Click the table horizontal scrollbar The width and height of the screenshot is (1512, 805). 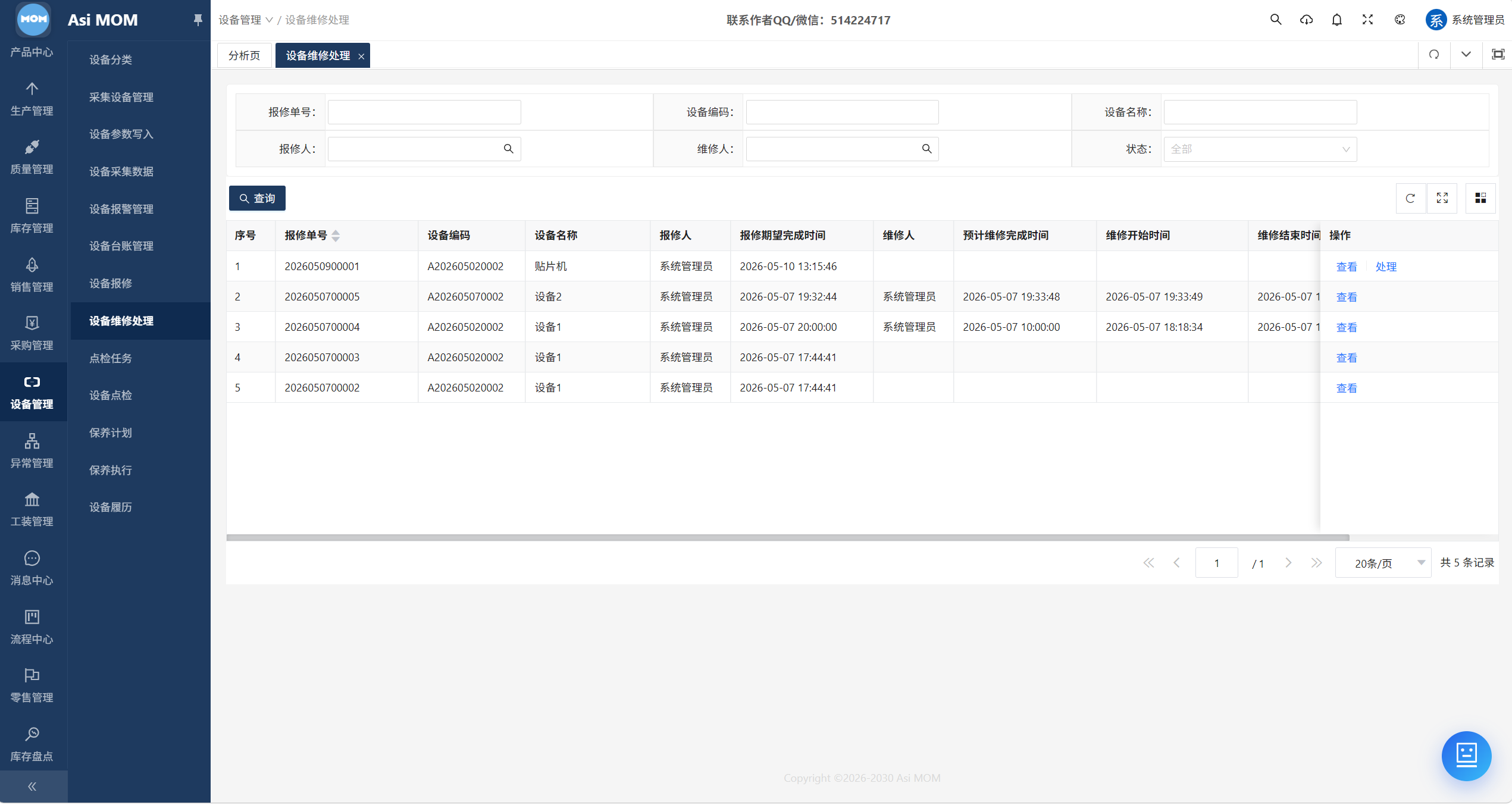click(787, 537)
